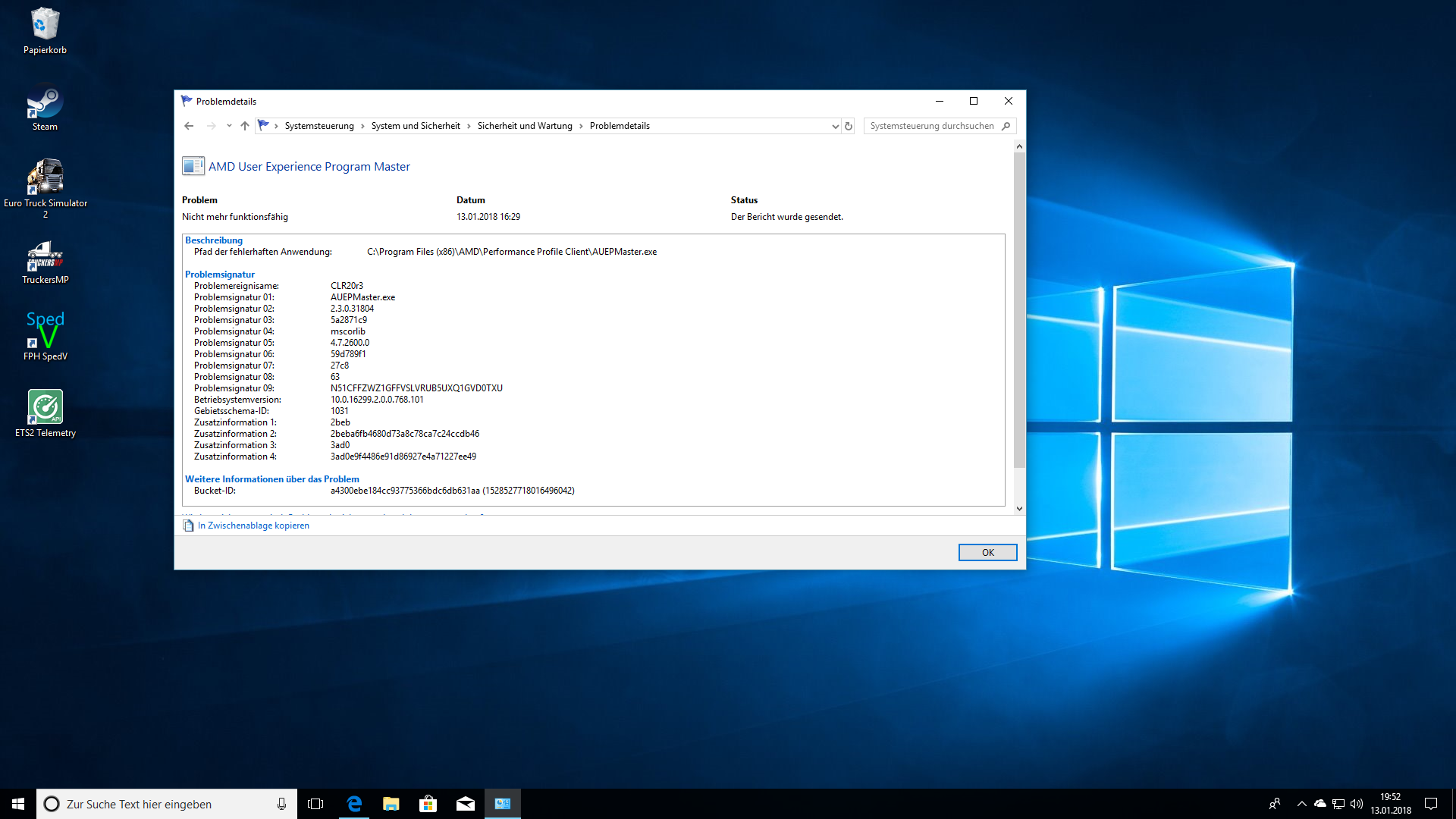
Task: Open the taskbar clock and date
Action: point(1391,804)
